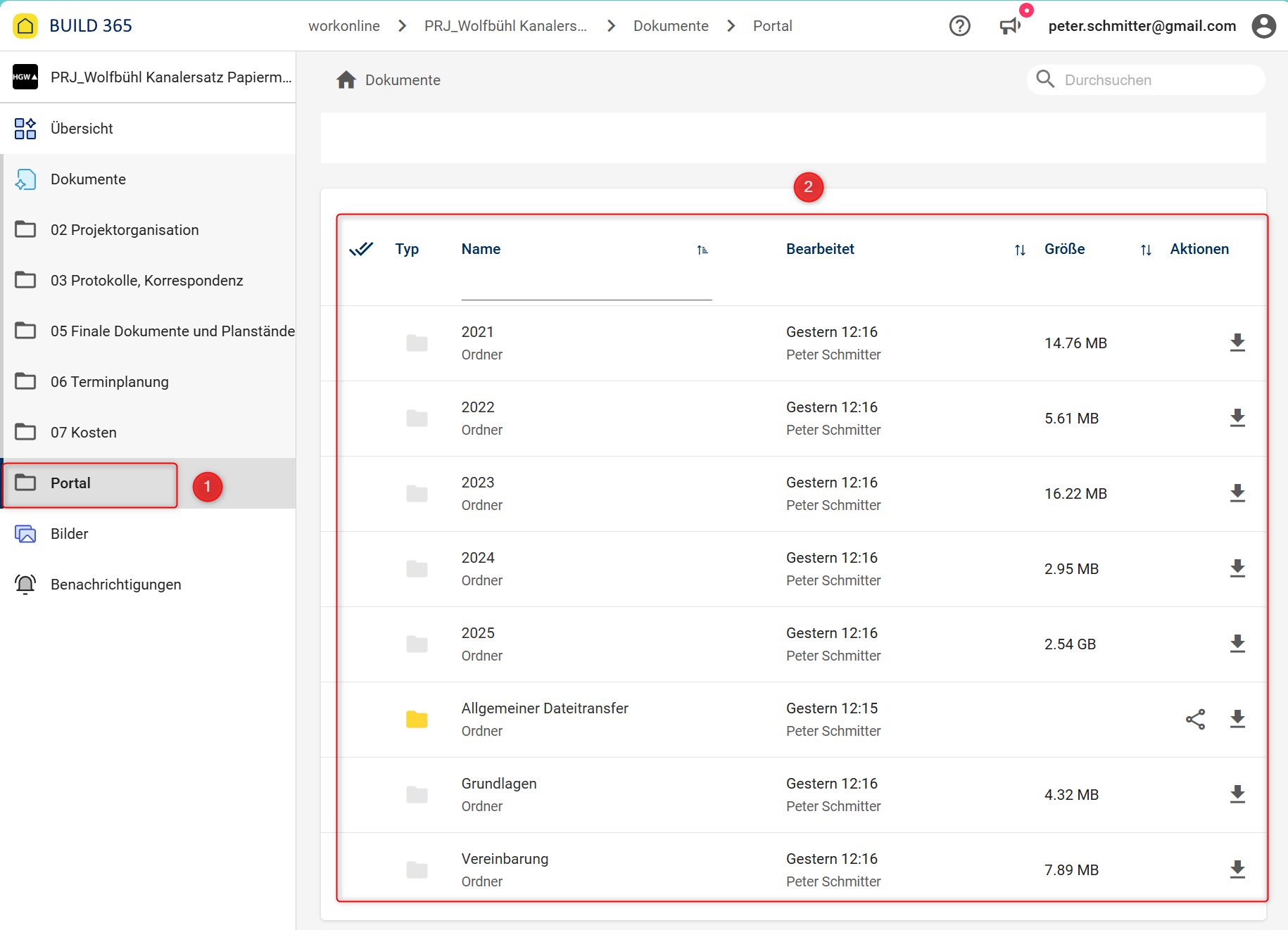1288x930 pixels.
Task: Download the Vereinbarung folder
Action: pos(1237,870)
